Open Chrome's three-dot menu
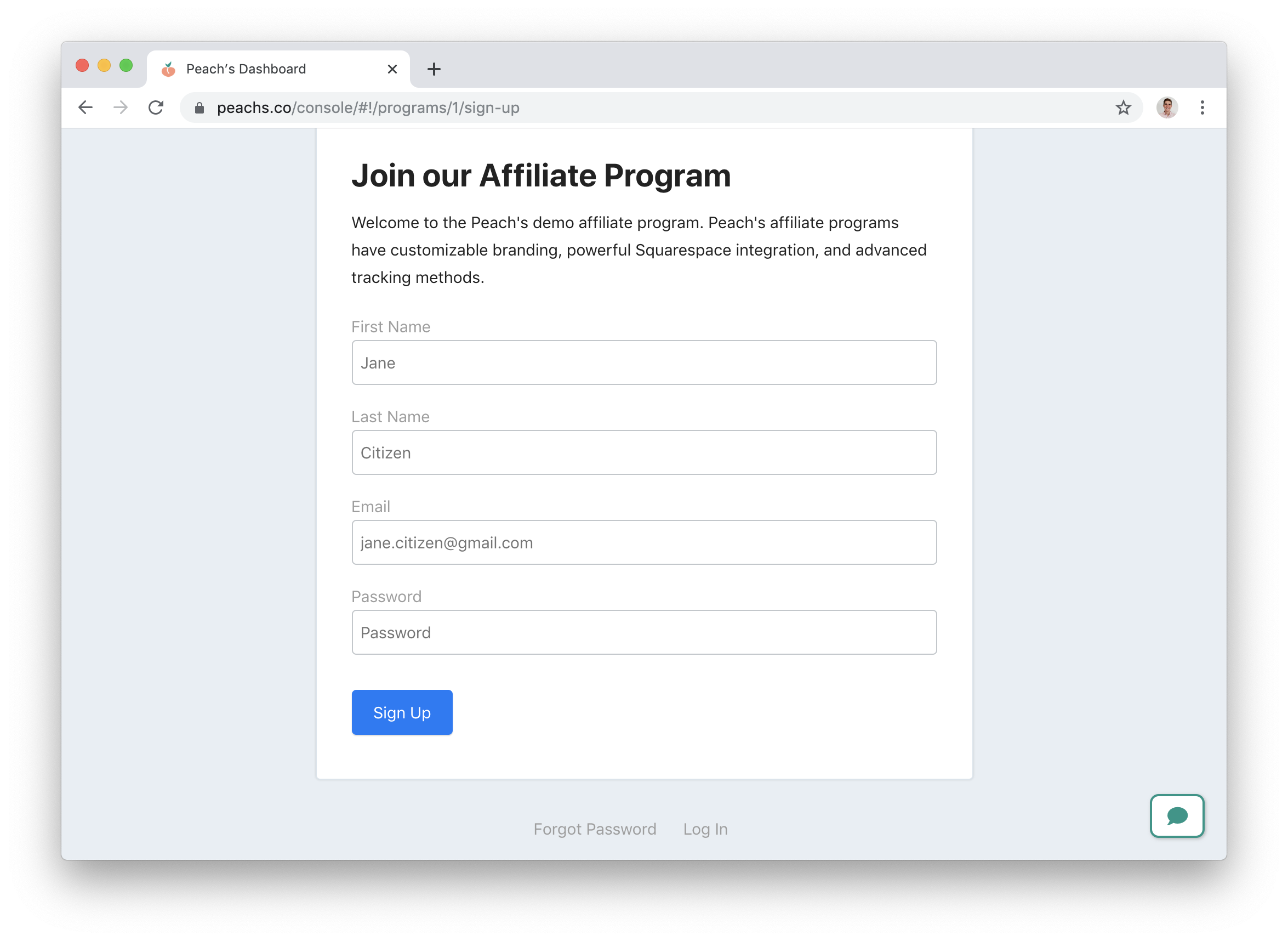 tap(1202, 107)
